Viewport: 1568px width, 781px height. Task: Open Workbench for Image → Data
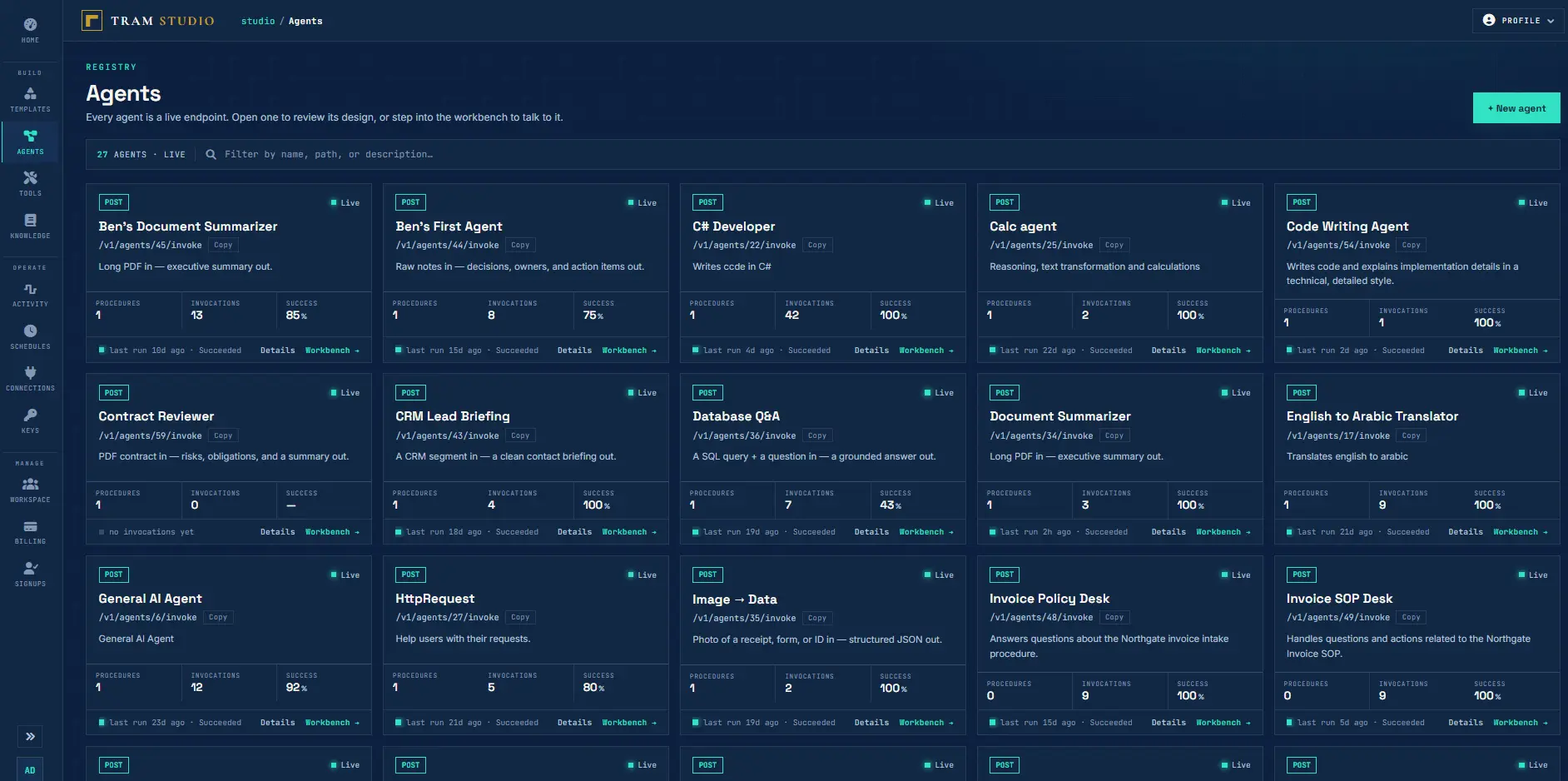[x=926, y=723]
